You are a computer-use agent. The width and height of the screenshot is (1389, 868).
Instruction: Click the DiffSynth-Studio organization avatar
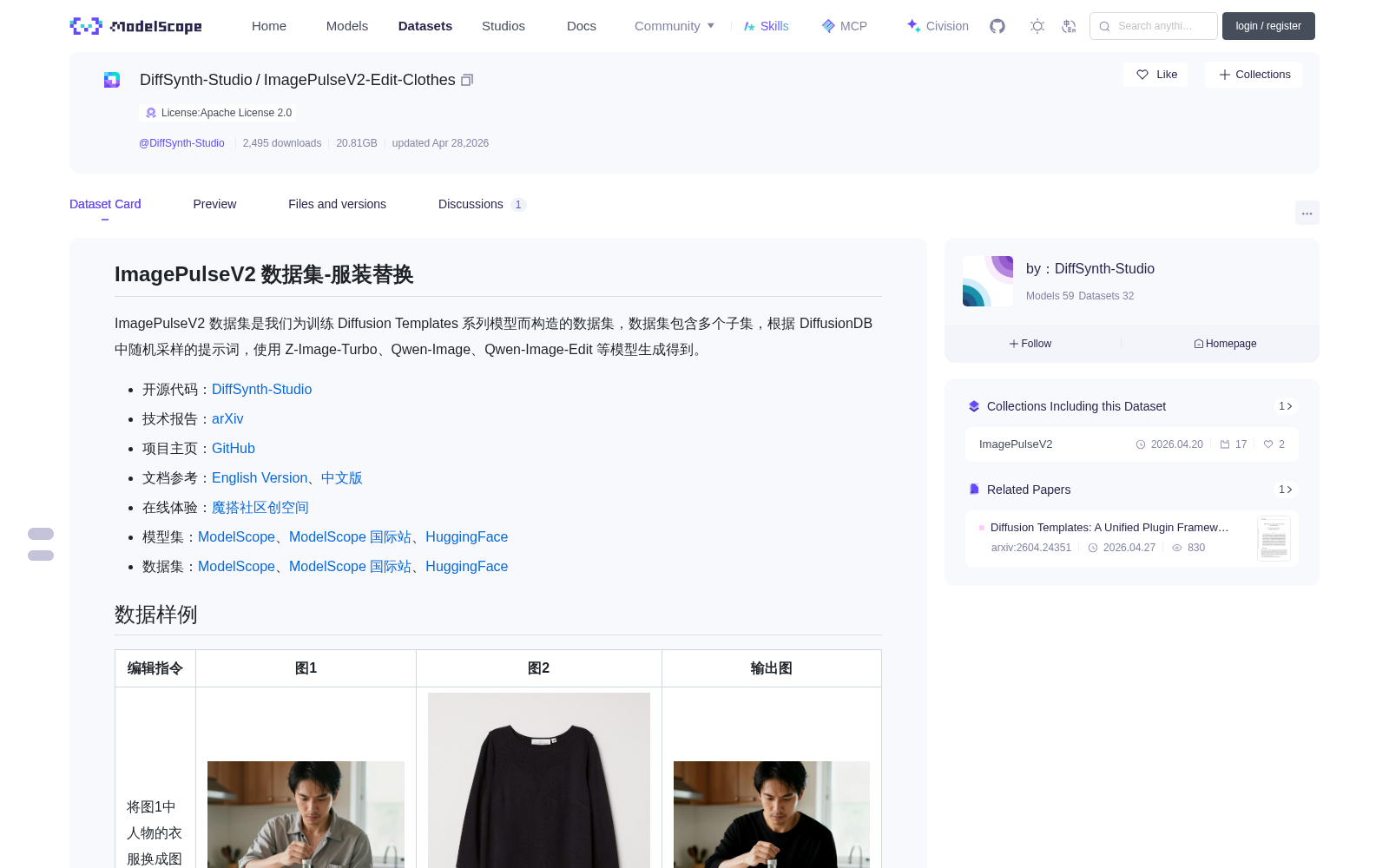tap(988, 281)
